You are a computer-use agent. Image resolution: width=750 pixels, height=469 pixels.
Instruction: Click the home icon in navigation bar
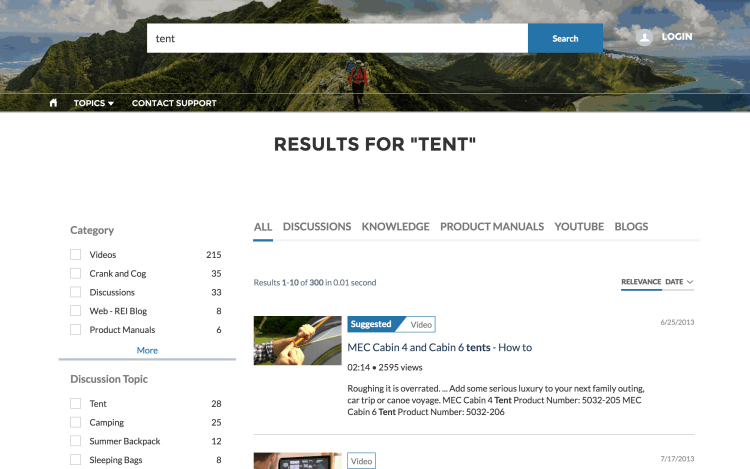(53, 103)
